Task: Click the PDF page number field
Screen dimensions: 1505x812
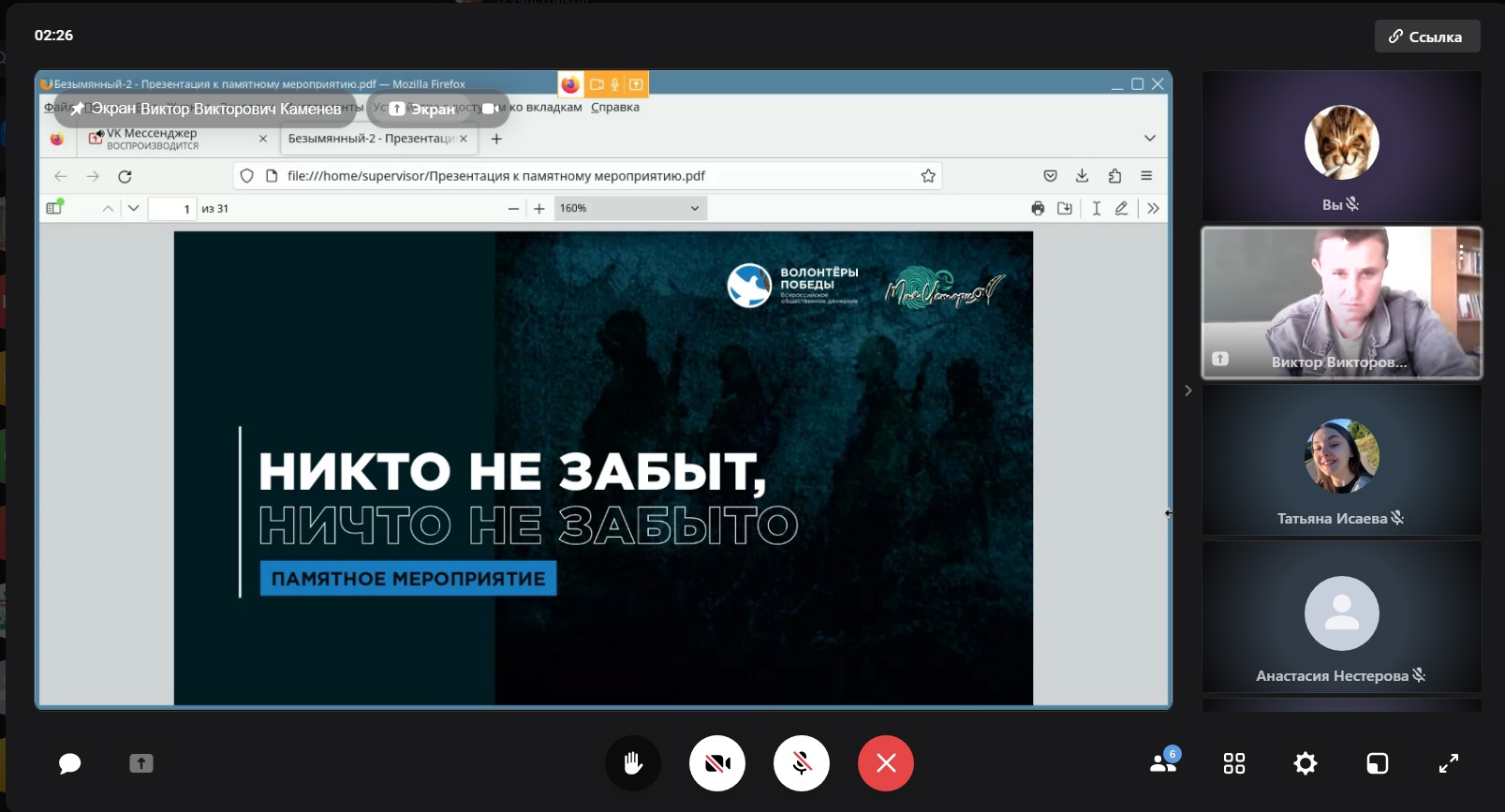Action: click(x=172, y=208)
